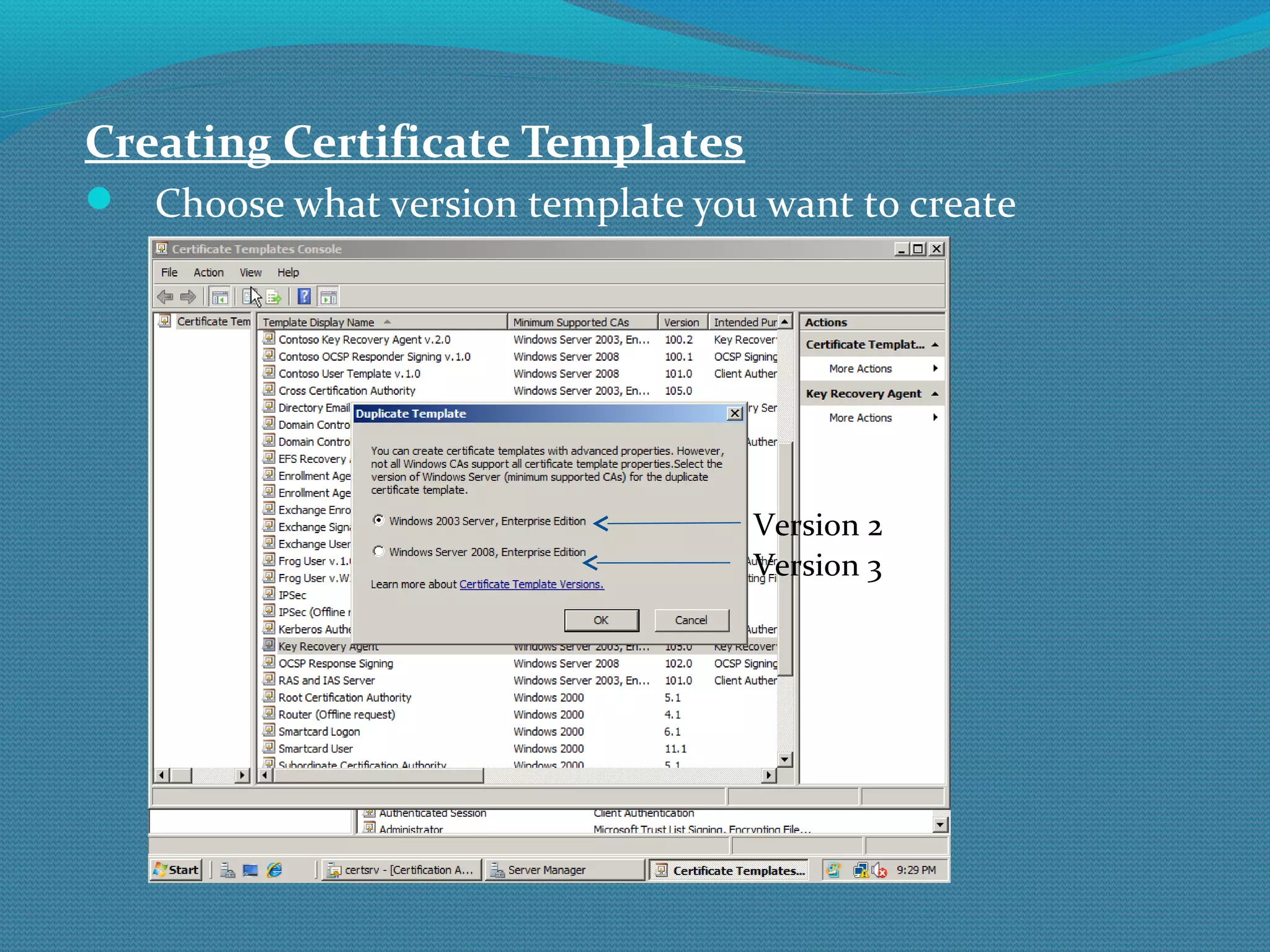Sort by Template Display Name column header
Image resolution: width=1270 pixels, height=952 pixels.
383,322
